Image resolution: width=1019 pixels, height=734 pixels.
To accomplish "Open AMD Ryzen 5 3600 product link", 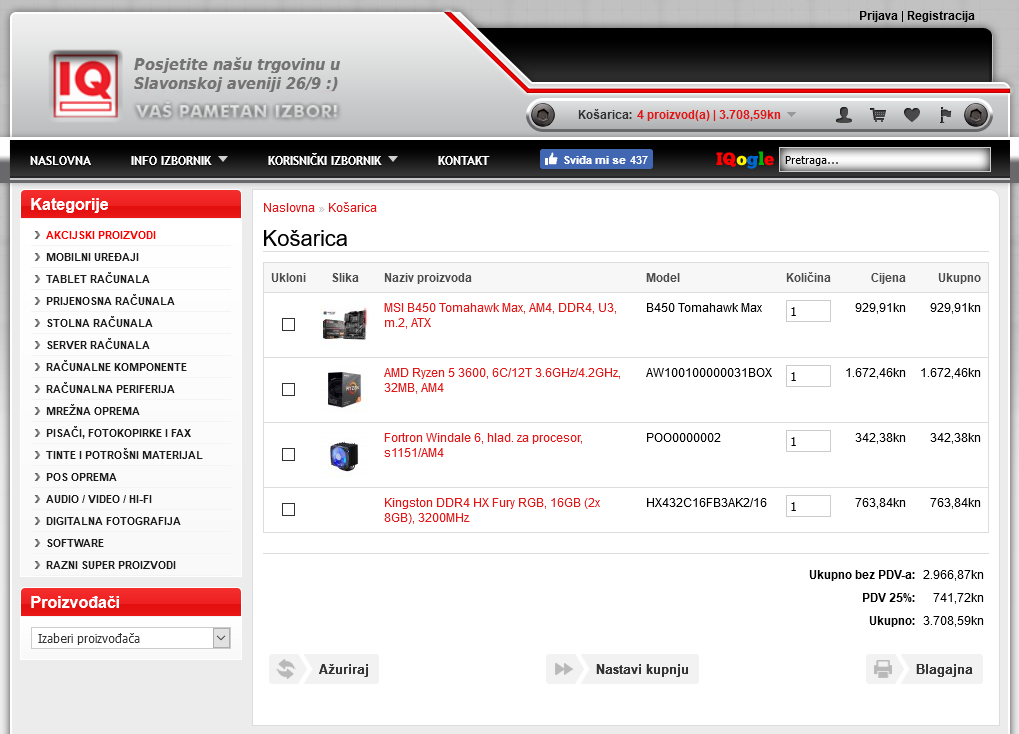I will point(502,380).
